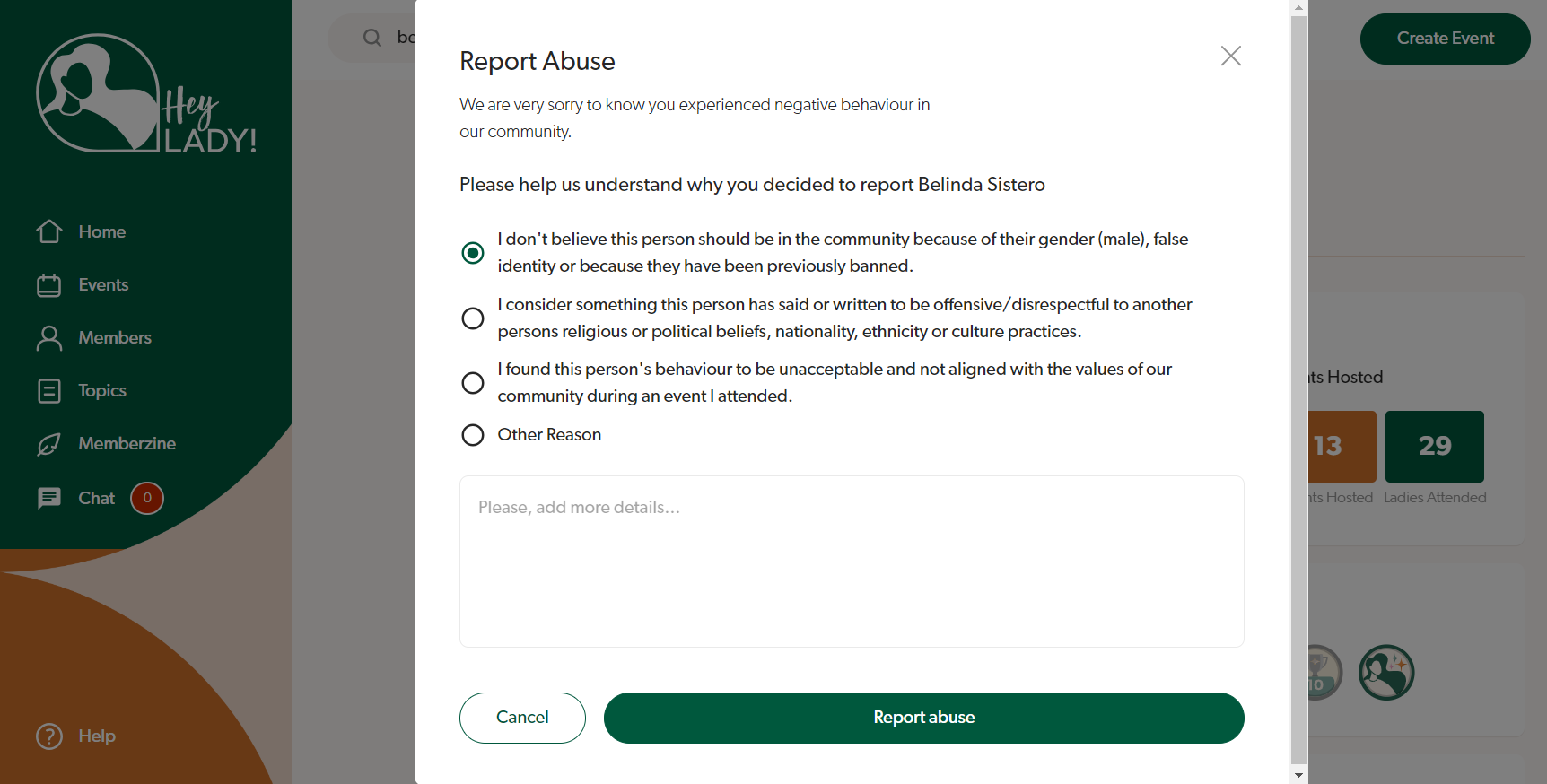The image size is (1547, 784).
Task: Select the offensive or disrespectful remarks reason
Action: [x=473, y=318]
